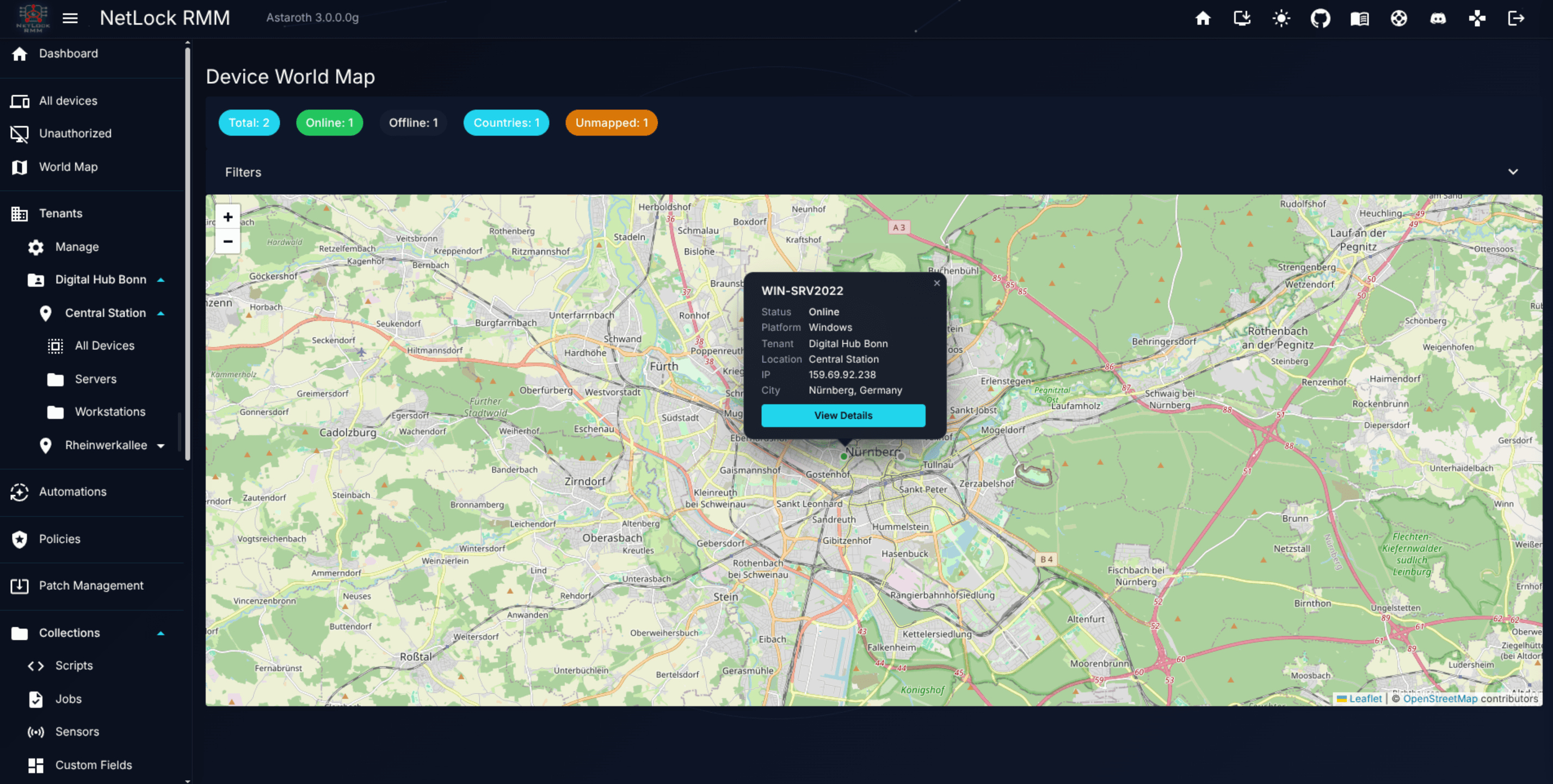Click the Policies shield icon
The width and height of the screenshot is (1553, 784).
click(x=19, y=539)
